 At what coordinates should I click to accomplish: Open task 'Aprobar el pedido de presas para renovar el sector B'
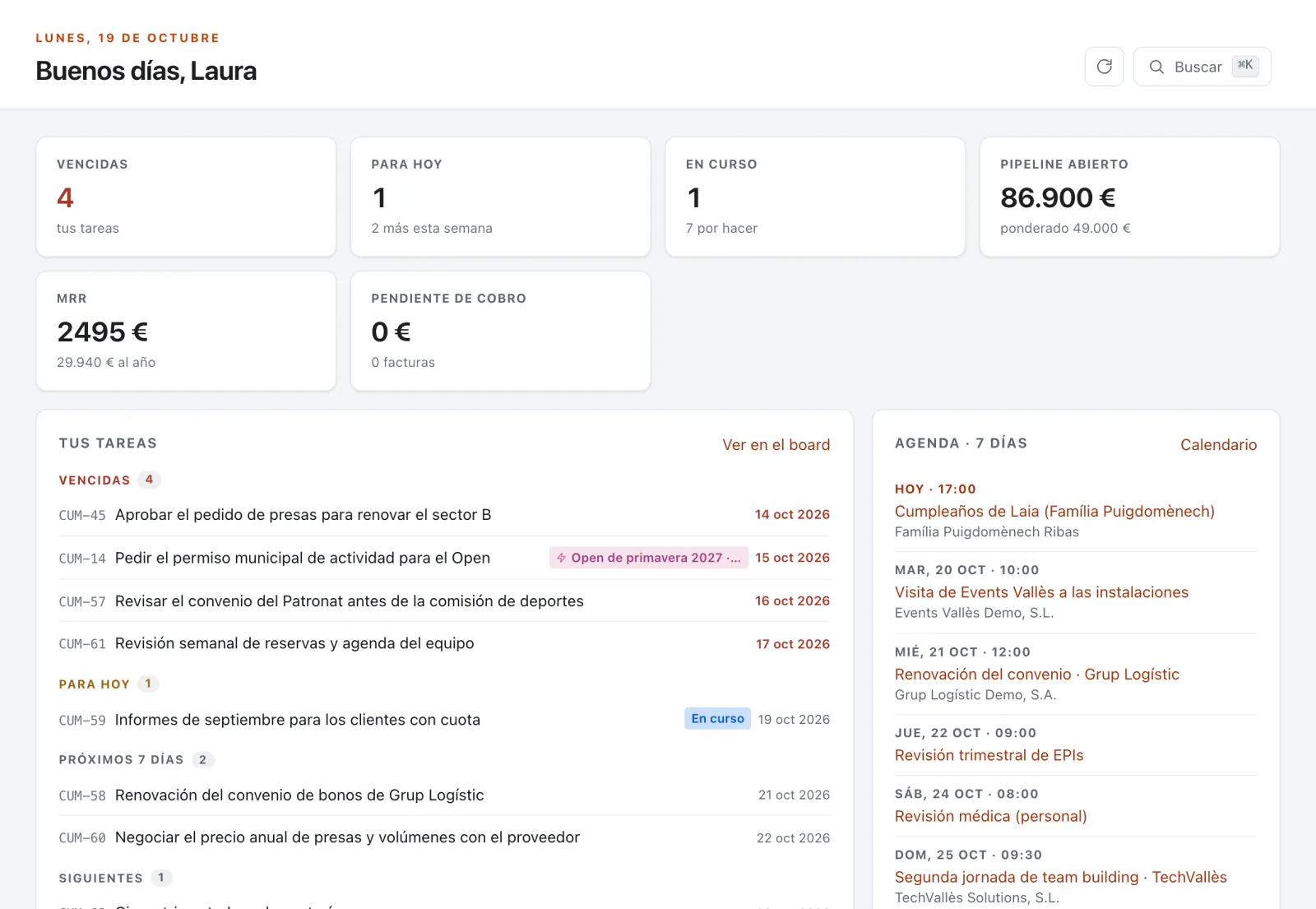(x=444, y=515)
